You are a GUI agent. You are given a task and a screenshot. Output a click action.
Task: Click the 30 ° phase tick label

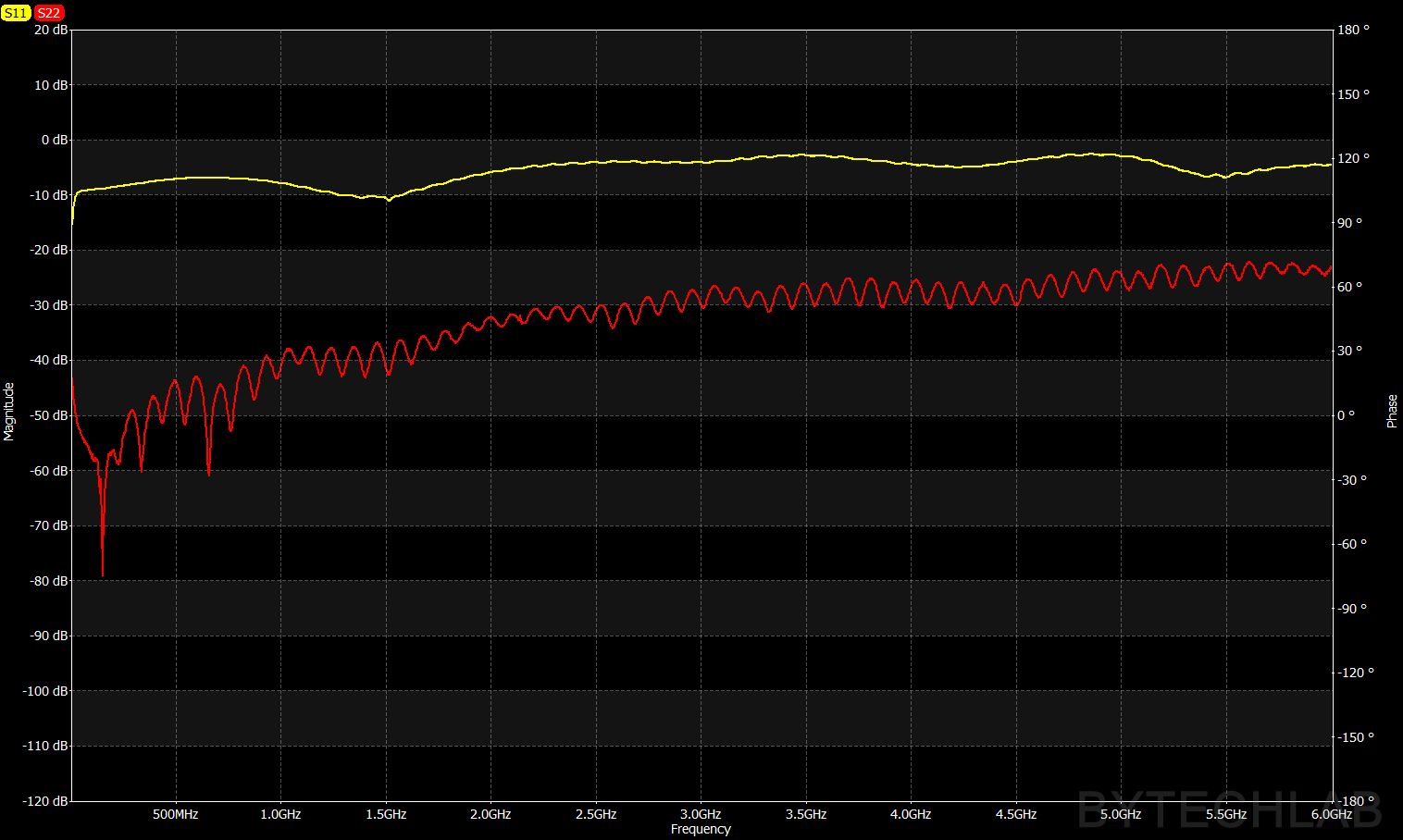point(1350,351)
